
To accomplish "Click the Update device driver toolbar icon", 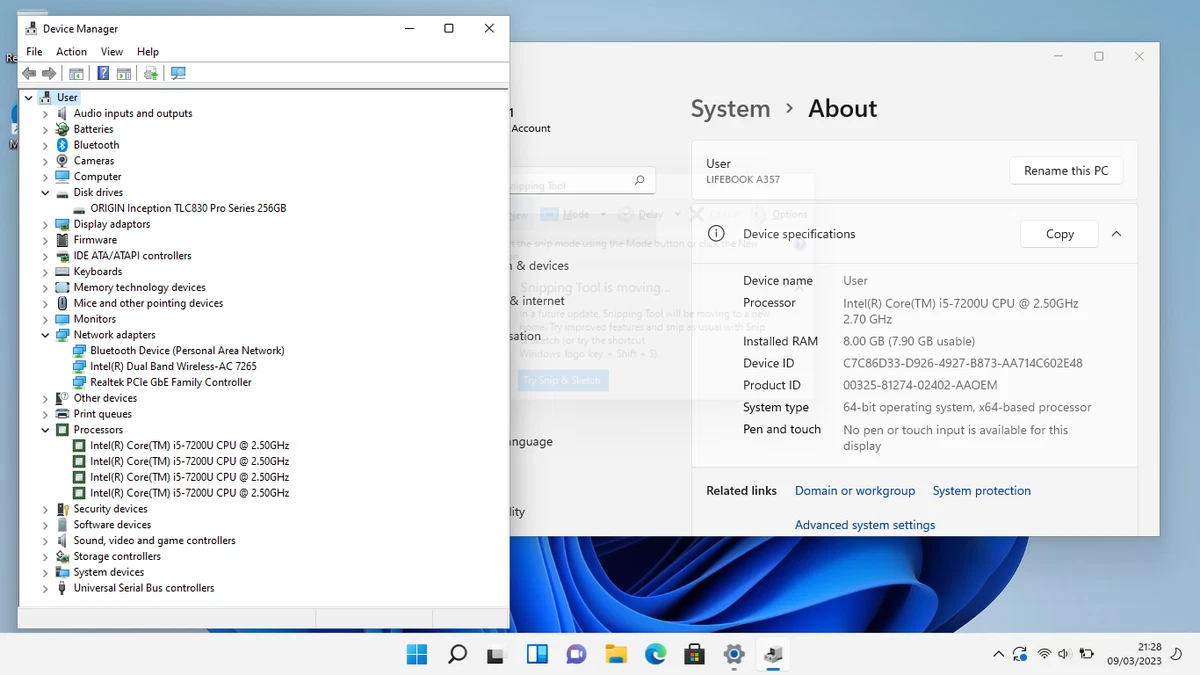I will 150,73.
